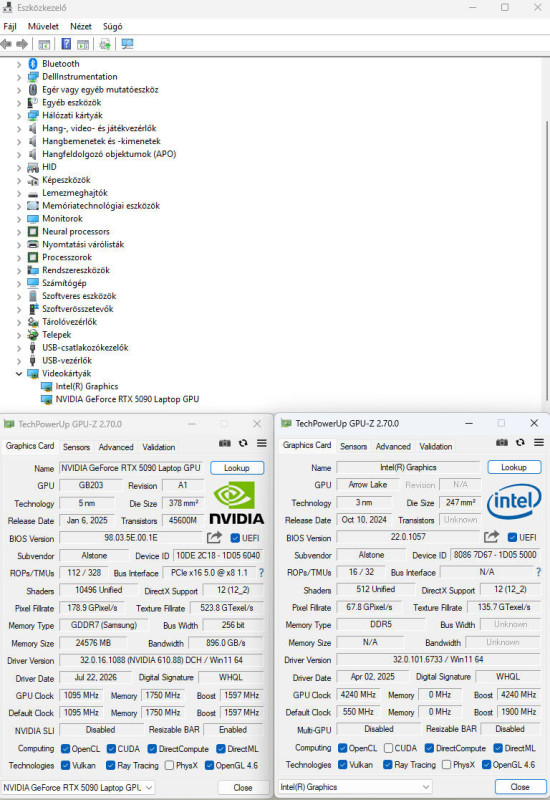Toggle DirectML checkbox in NVIDIA GPU-Z
The image size is (550, 800).
221,749
